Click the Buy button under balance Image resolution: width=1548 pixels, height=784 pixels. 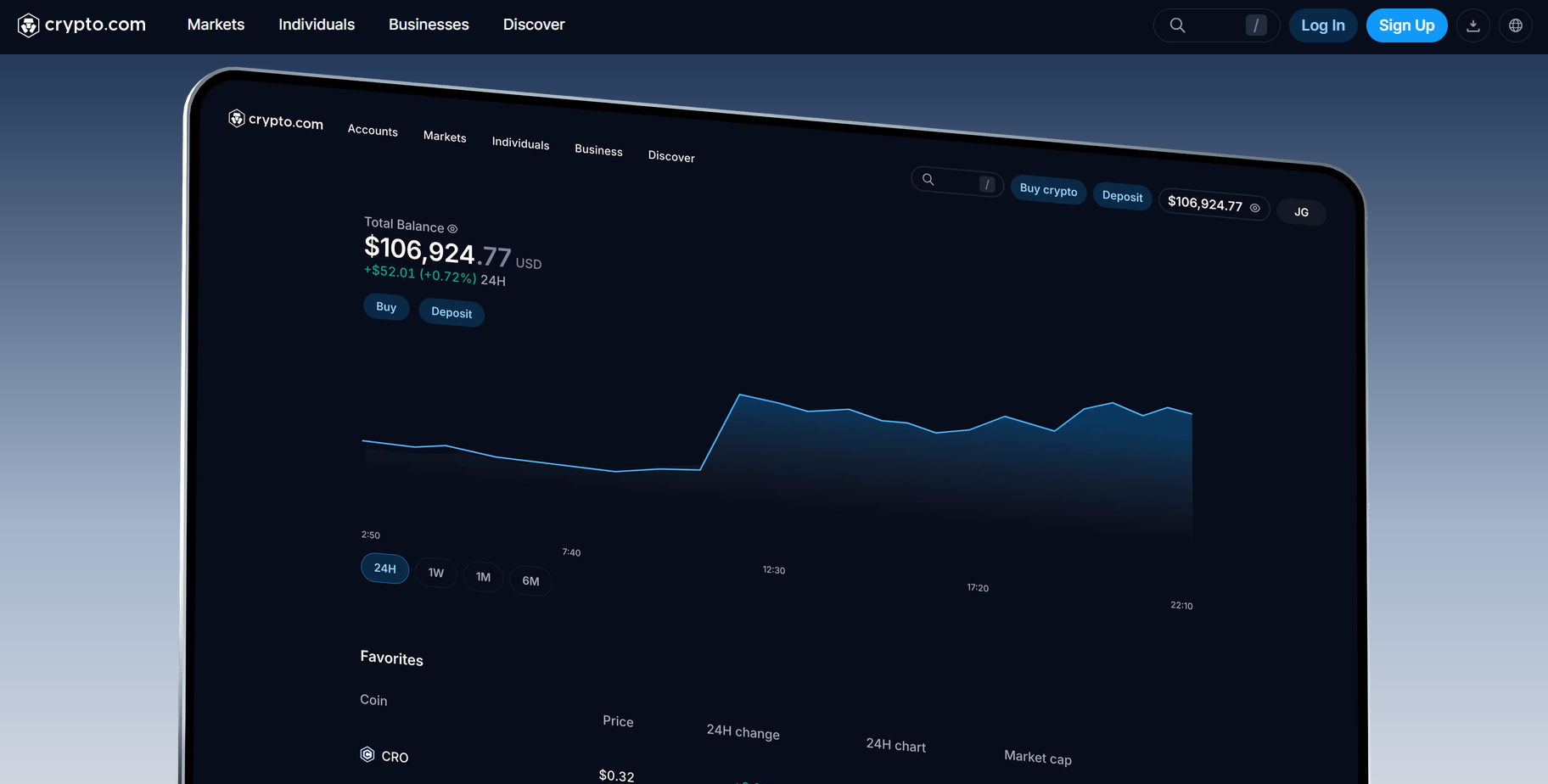pos(386,307)
